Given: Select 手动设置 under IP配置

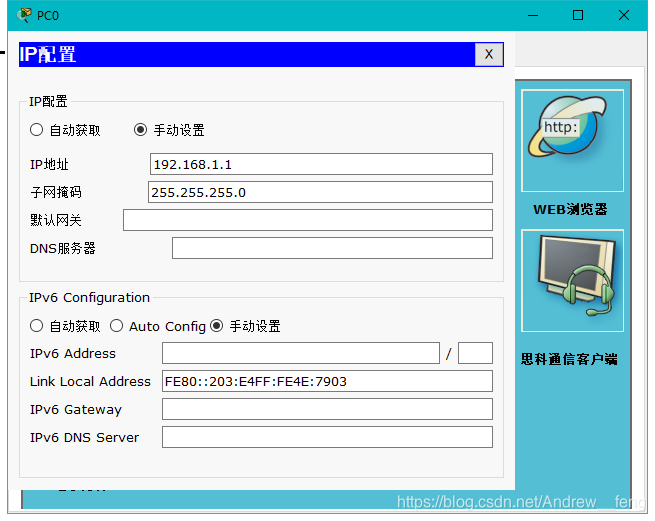Looking at the screenshot, I should pos(140,130).
